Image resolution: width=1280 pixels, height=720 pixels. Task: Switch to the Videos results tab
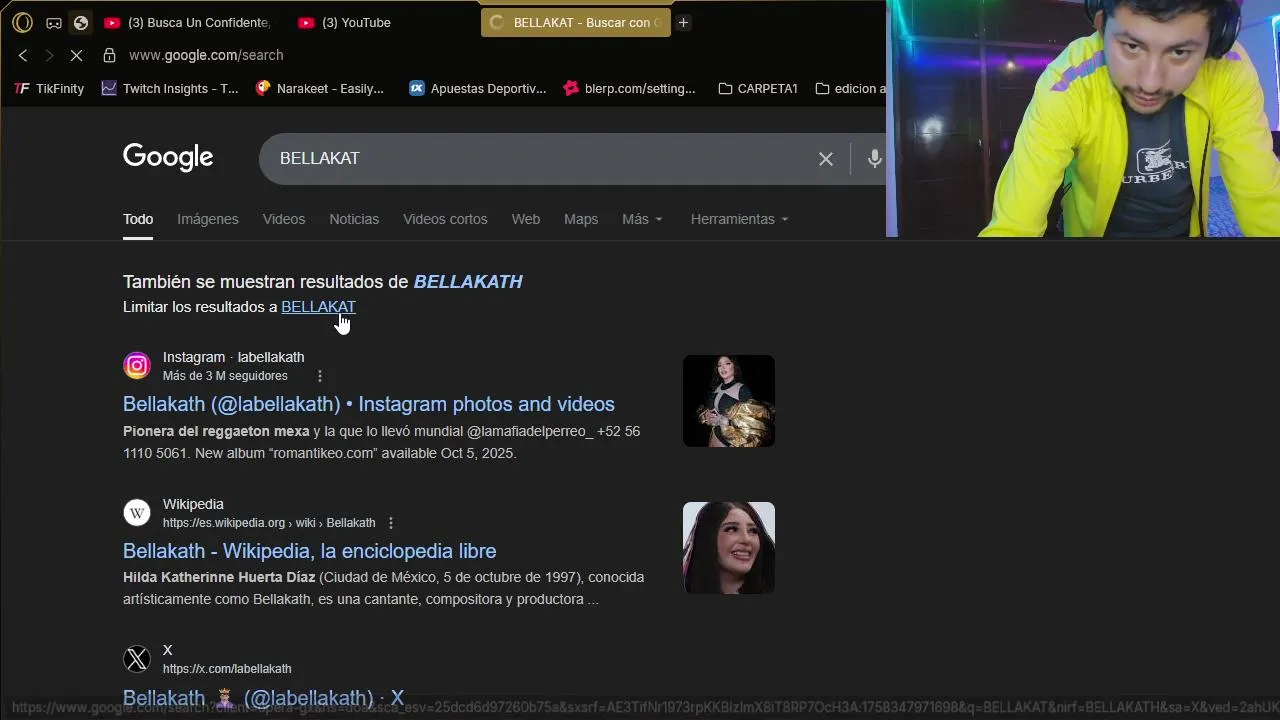(x=284, y=219)
